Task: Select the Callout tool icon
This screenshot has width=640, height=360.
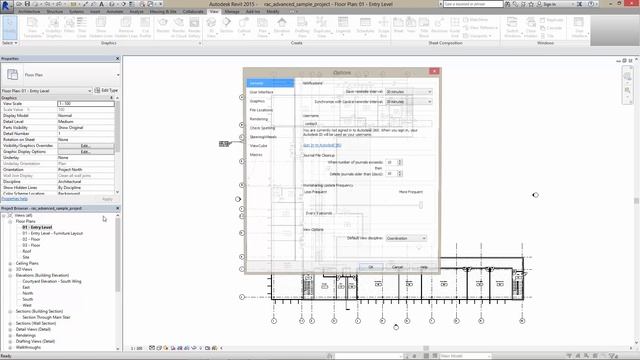Action: coord(244,27)
